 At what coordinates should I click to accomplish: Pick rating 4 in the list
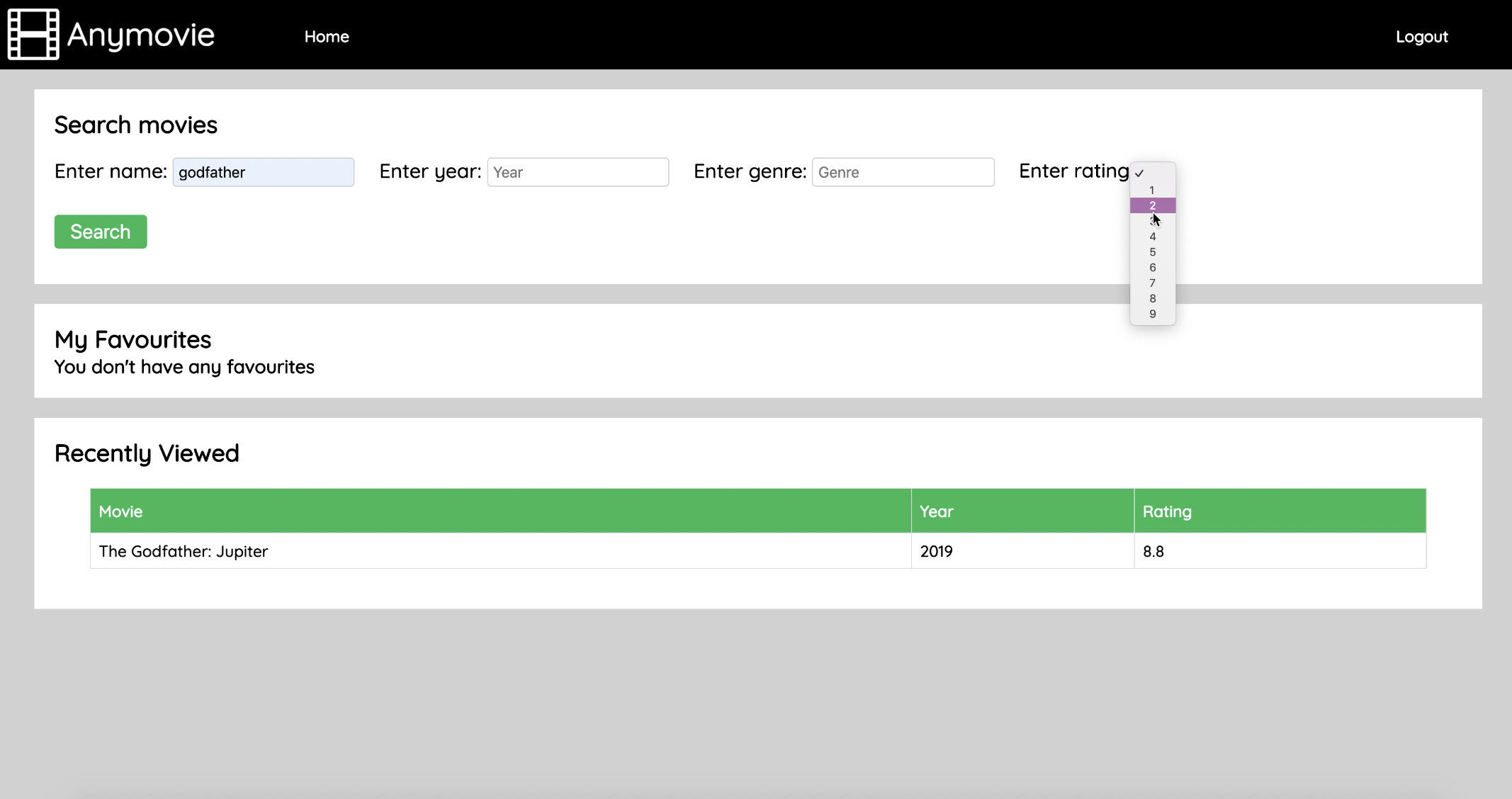pos(1152,237)
